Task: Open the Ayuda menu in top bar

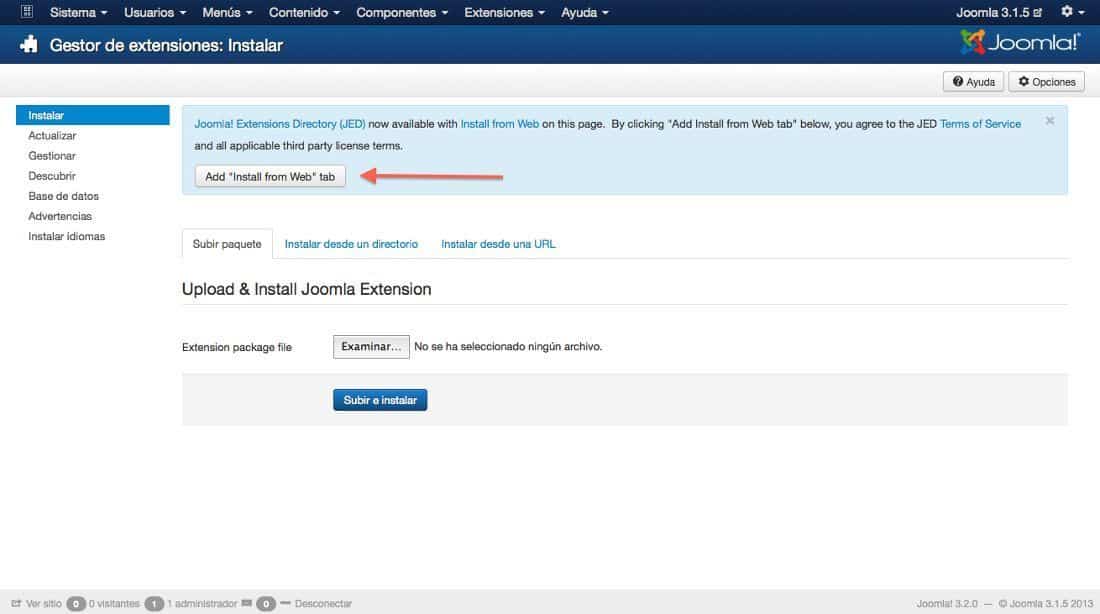Action: 585,13
